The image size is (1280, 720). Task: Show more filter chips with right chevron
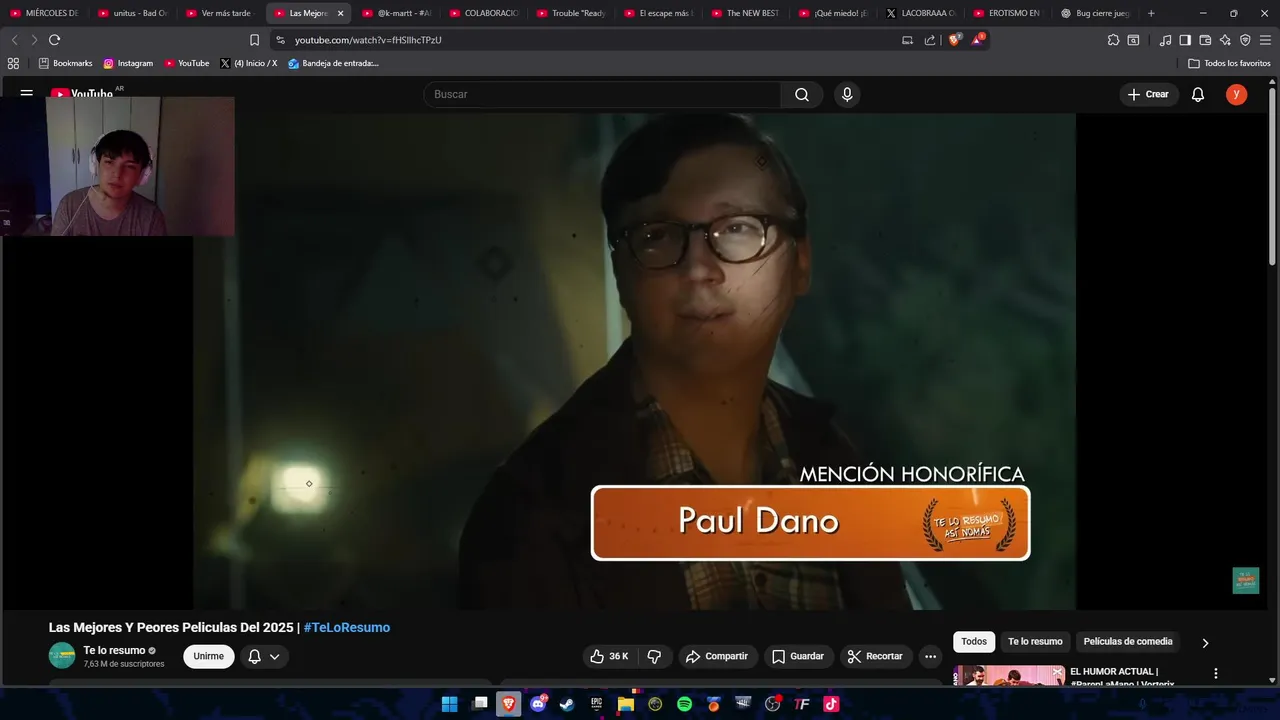(1205, 643)
